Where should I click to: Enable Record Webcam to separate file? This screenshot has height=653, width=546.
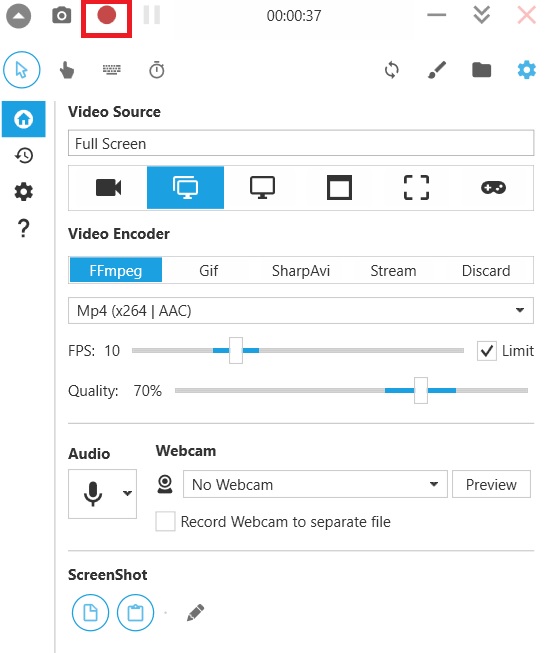point(165,521)
